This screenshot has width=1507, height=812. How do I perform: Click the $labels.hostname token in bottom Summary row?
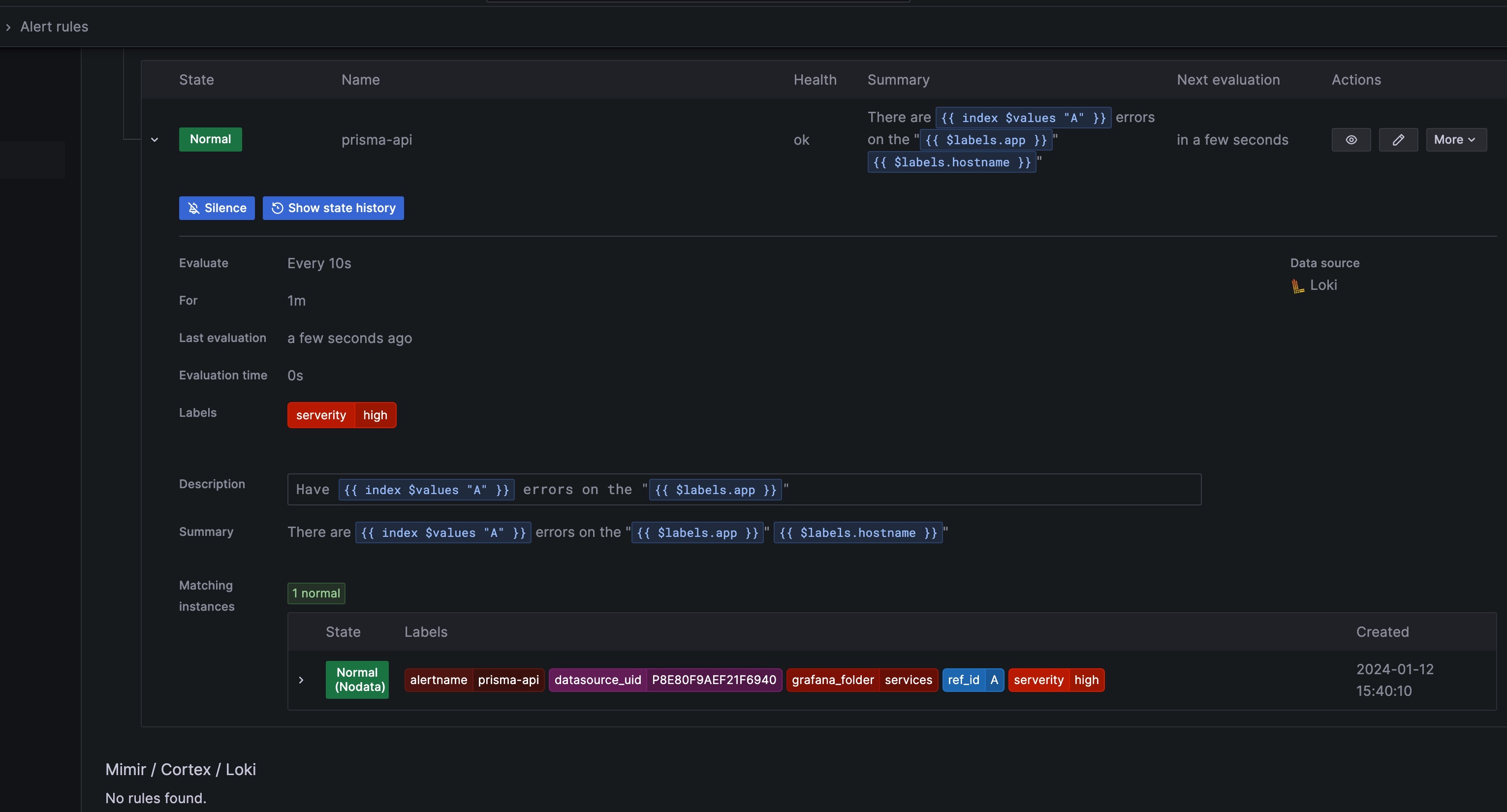click(x=858, y=533)
